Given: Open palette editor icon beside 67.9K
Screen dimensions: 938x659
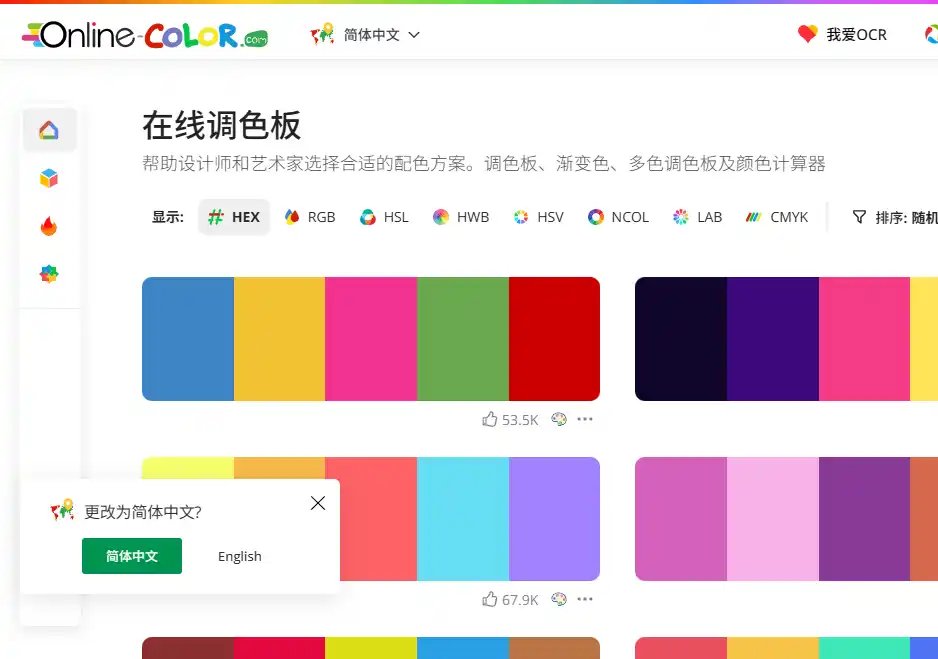Looking at the screenshot, I should [559, 599].
